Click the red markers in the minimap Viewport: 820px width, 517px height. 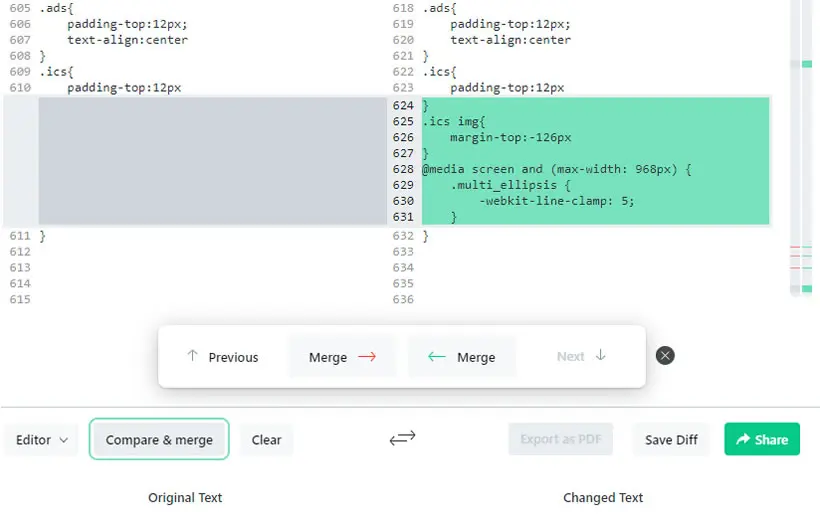point(795,257)
